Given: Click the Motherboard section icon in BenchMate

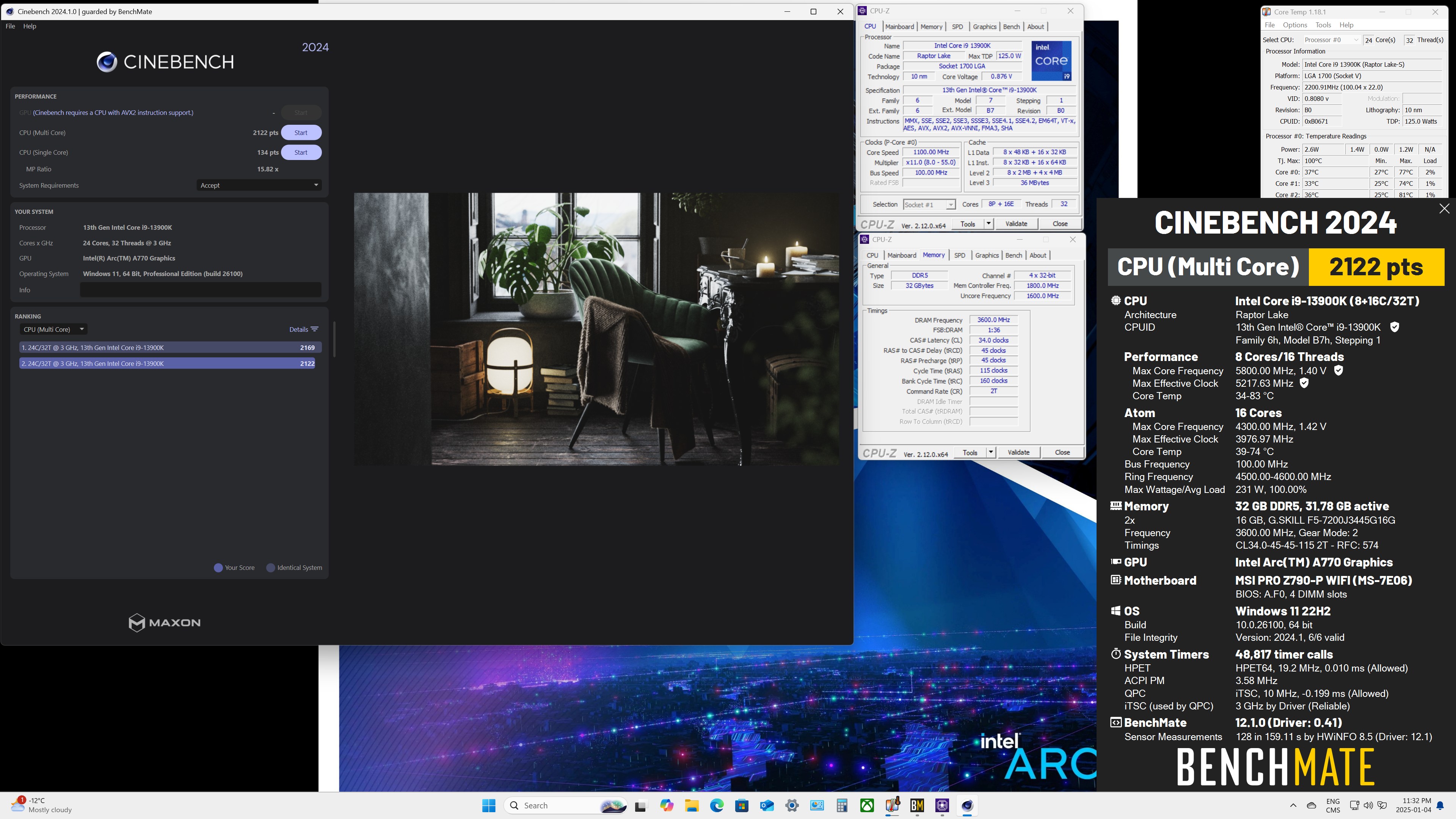Looking at the screenshot, I should pos(1116,580).
